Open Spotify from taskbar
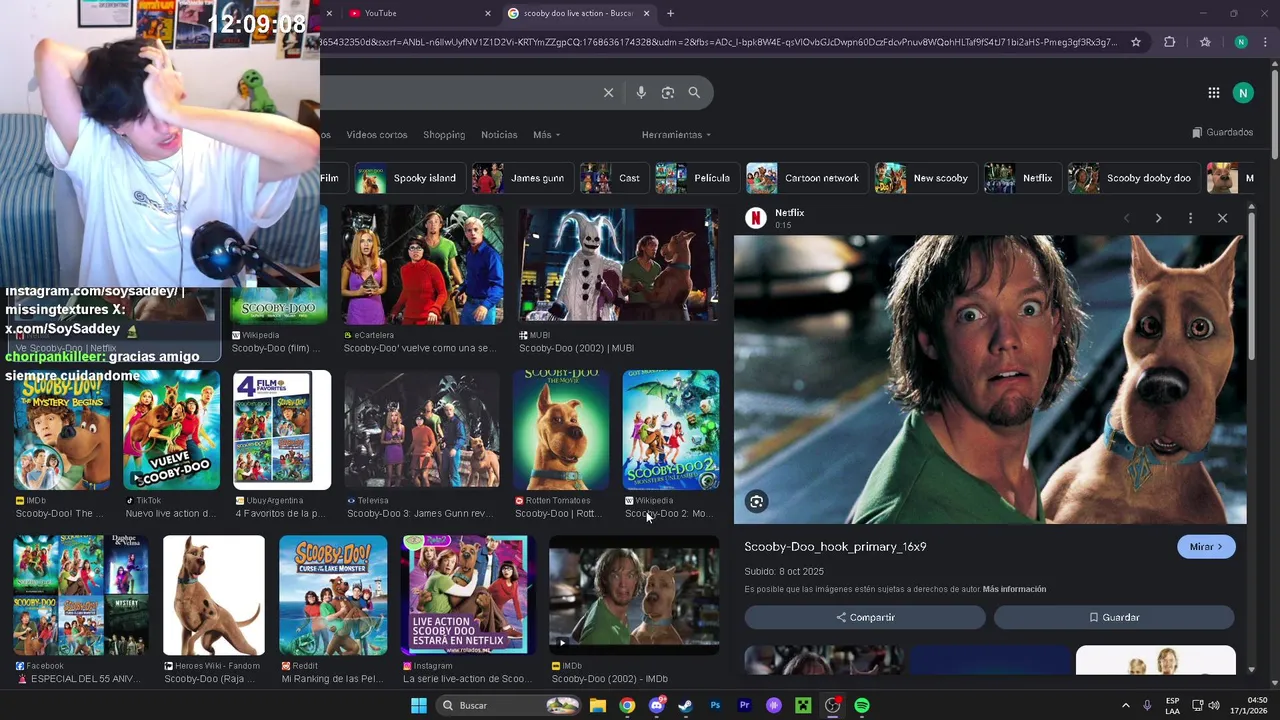This screenshot has width=1280, height=720. coord(862,706)
